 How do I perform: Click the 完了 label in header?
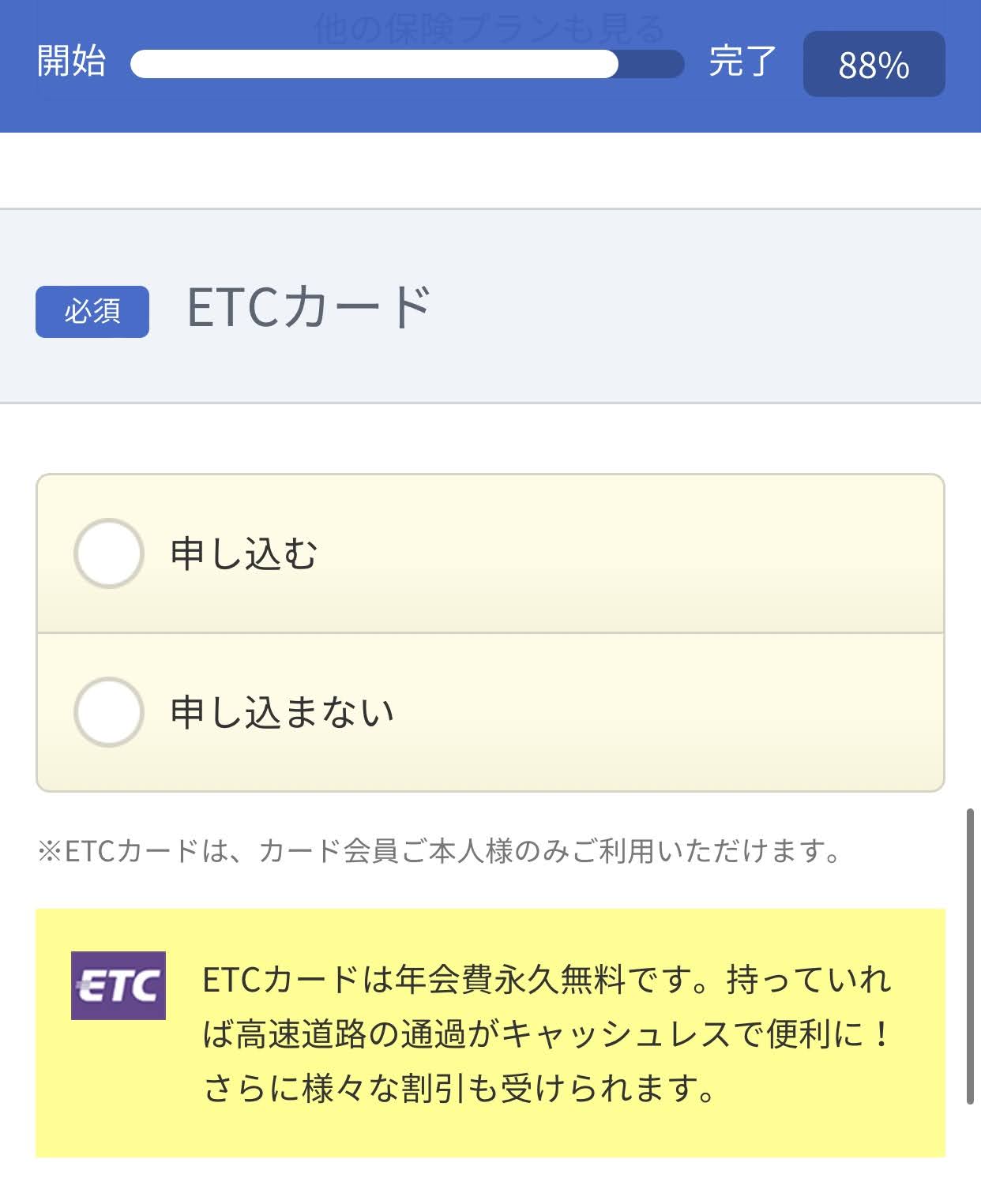pyautogui.click(x=742, y=62)
